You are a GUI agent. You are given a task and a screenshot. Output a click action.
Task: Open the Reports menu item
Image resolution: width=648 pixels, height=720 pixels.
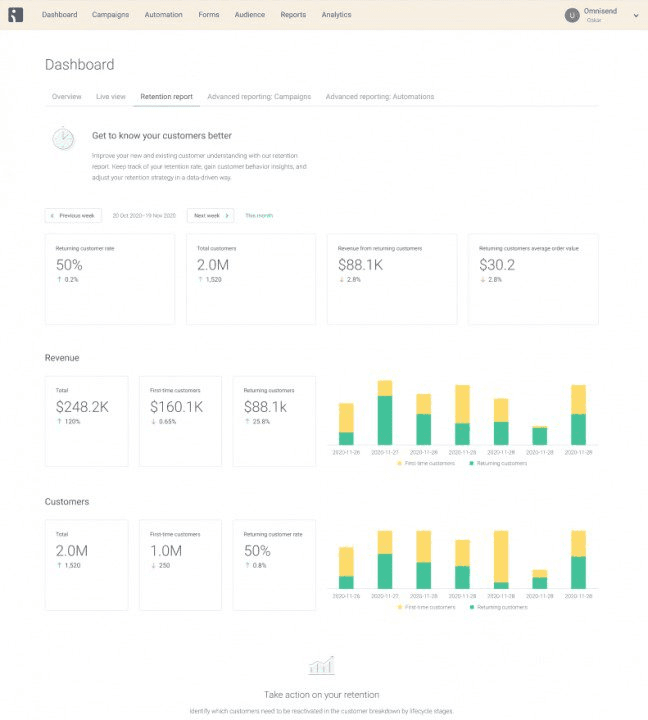[293, 15]
